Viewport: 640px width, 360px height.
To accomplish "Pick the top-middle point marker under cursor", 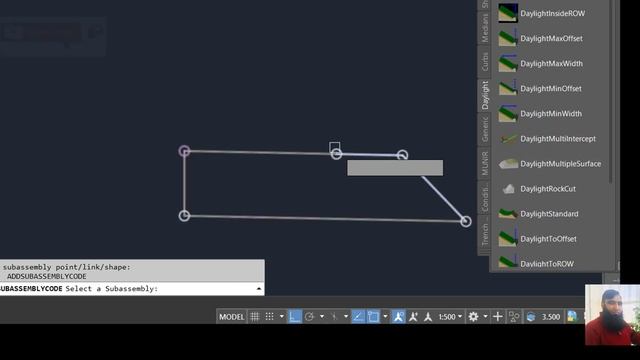I will pos(336,154).
